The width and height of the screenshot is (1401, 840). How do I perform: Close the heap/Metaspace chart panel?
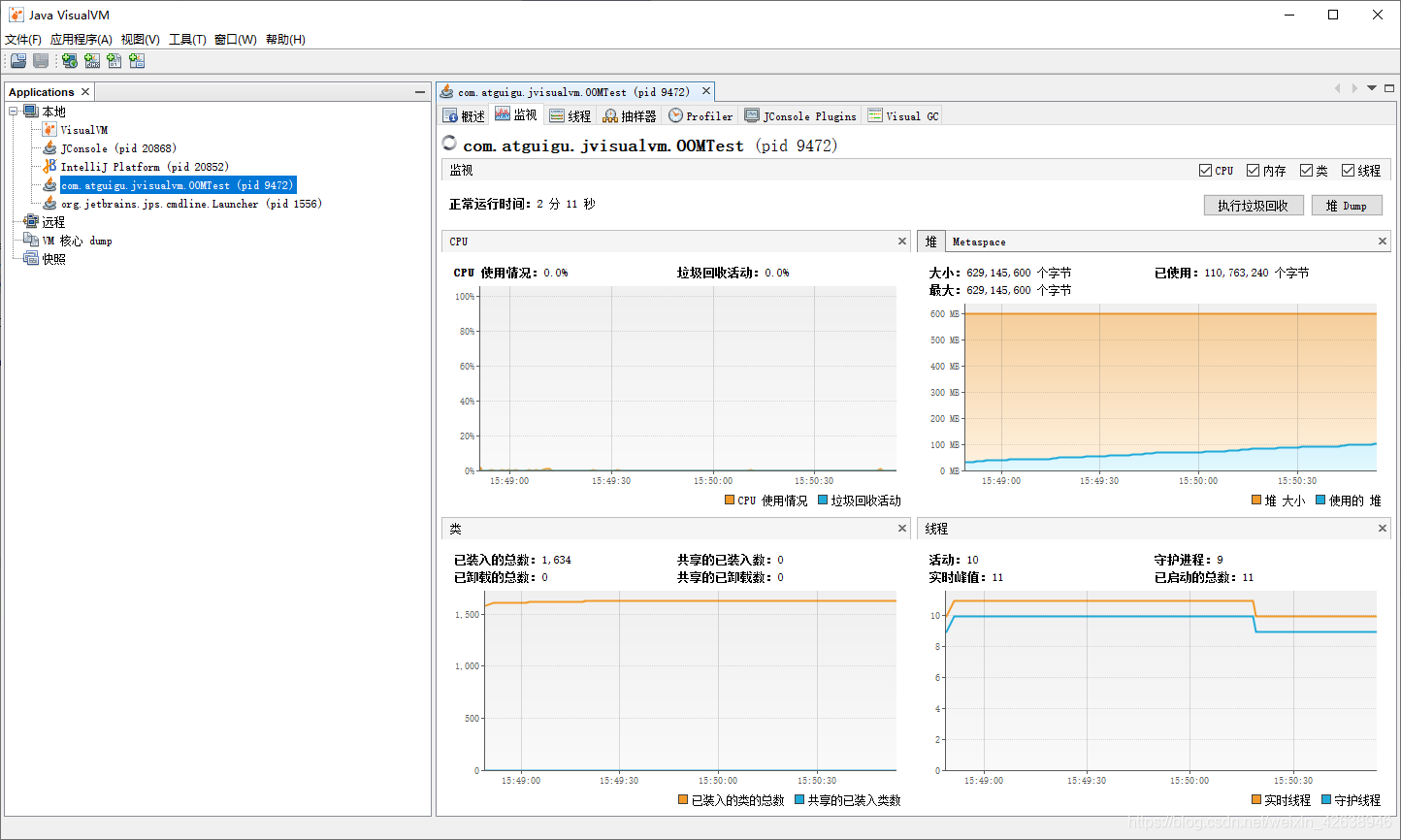[x=1383, y=241]
